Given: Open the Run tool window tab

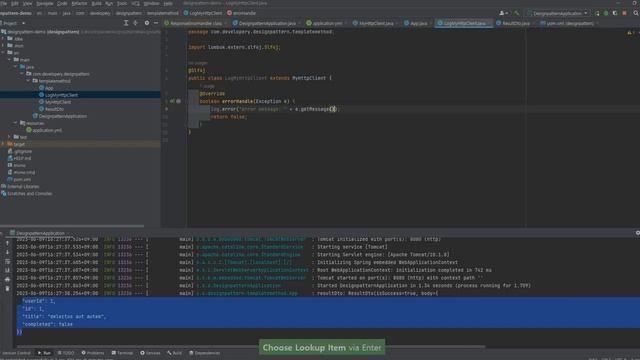Looking at the screenshot, I should point(44,353).
